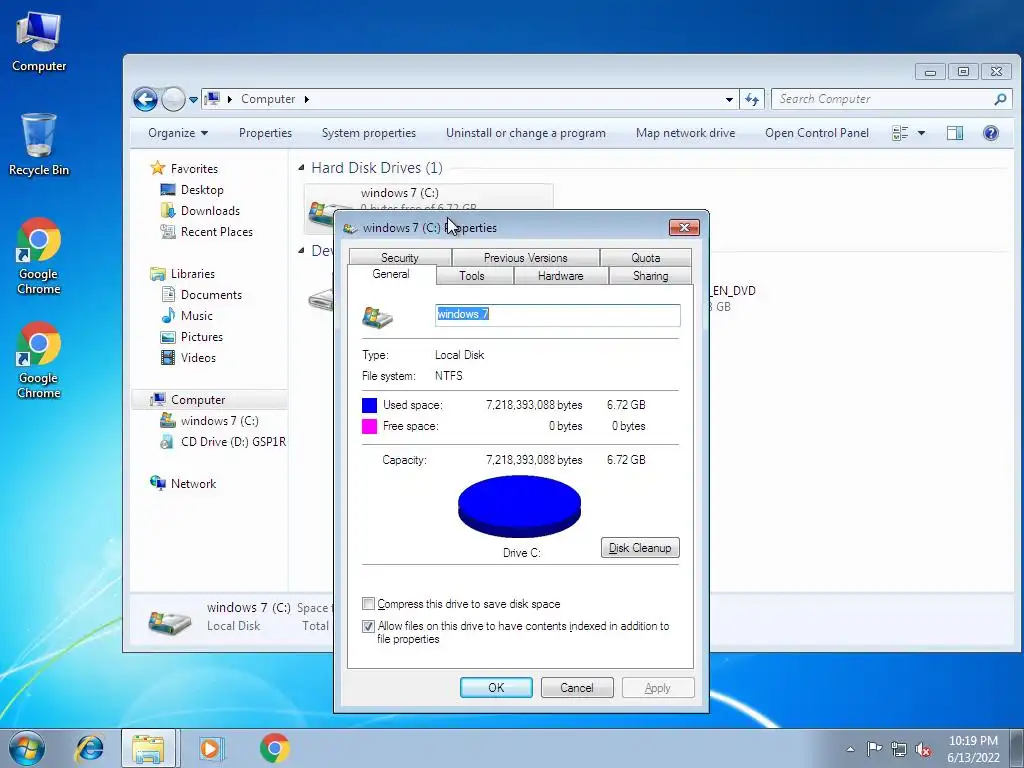Open the Pictures library

click(202, 336)
